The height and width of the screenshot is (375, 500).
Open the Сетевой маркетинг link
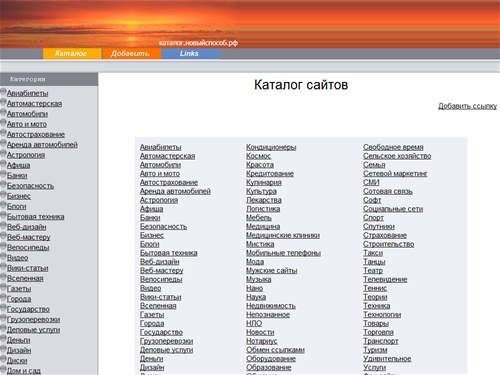pos(395,174)
